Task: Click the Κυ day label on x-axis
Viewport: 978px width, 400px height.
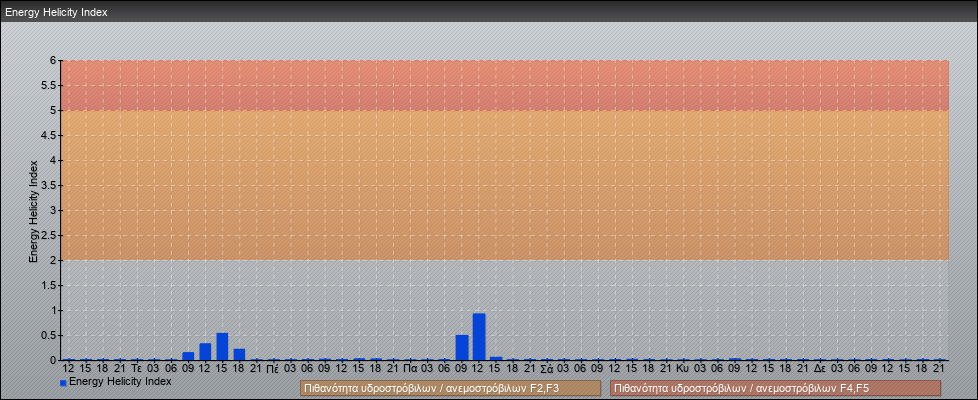Action: point(682,369)
